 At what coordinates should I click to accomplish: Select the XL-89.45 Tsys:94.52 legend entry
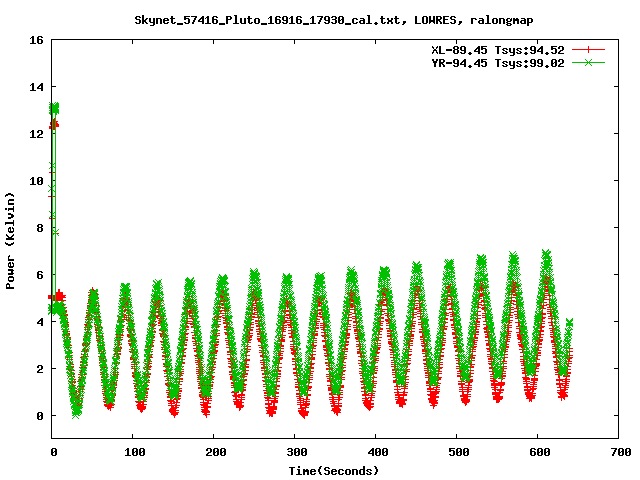click(498, 50)
